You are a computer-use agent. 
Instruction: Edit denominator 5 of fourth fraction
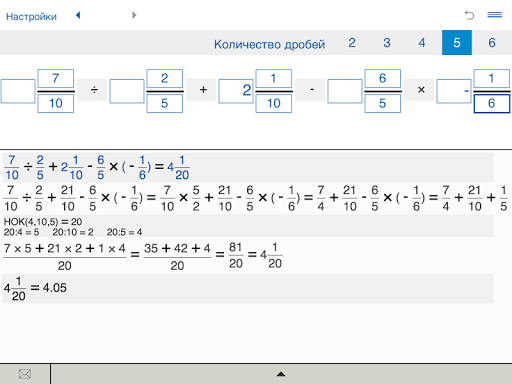[383, 103]
